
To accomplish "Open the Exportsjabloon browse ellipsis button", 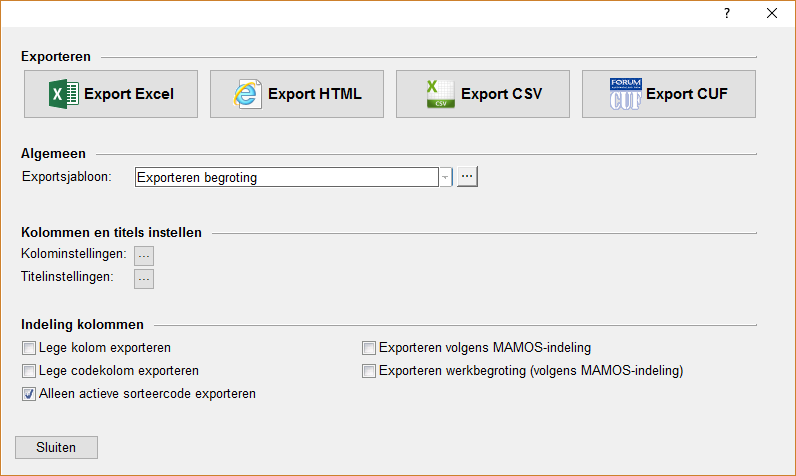I will click(468, 177).
